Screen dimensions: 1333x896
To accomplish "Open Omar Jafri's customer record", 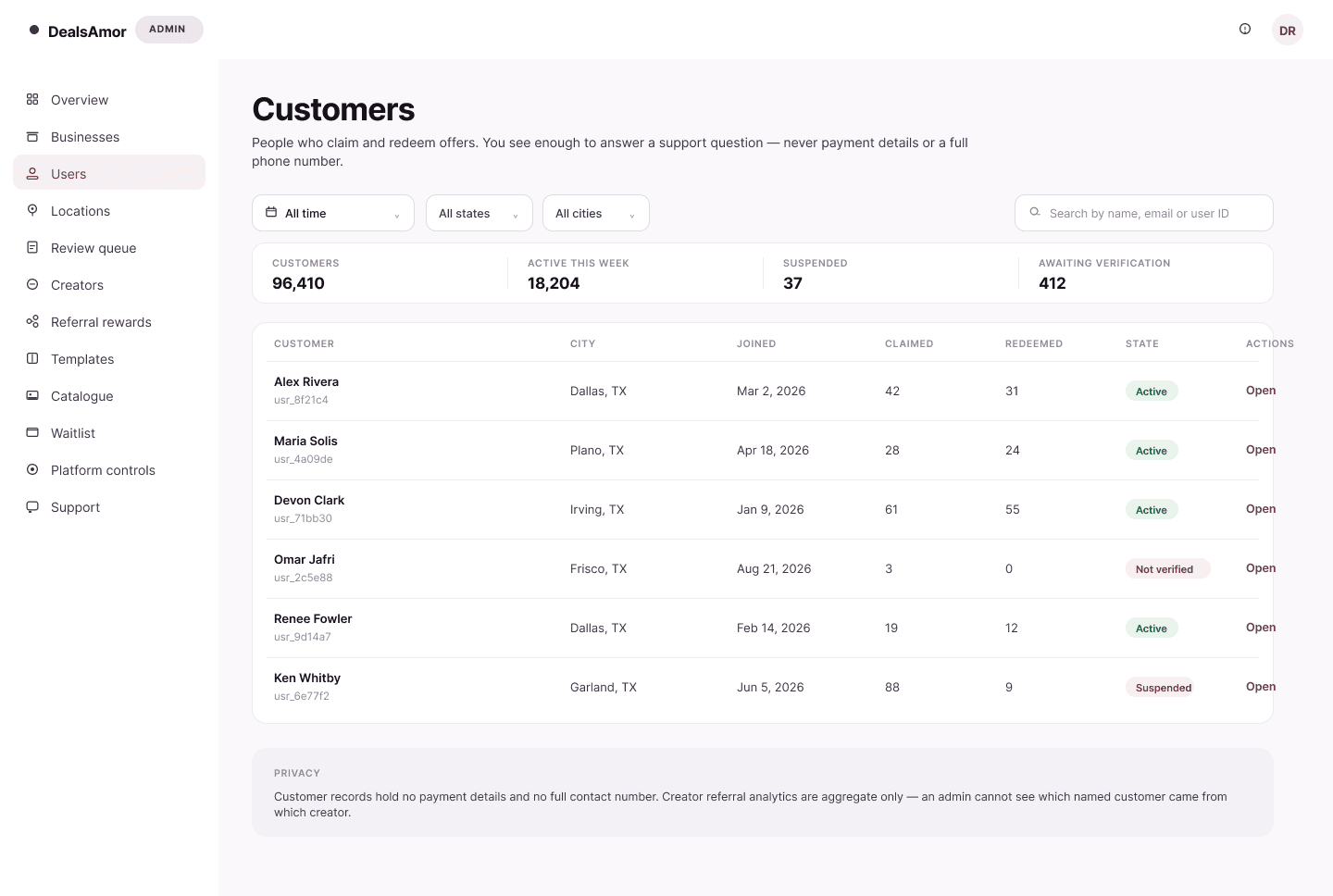I will click(x=1261, y=568).
